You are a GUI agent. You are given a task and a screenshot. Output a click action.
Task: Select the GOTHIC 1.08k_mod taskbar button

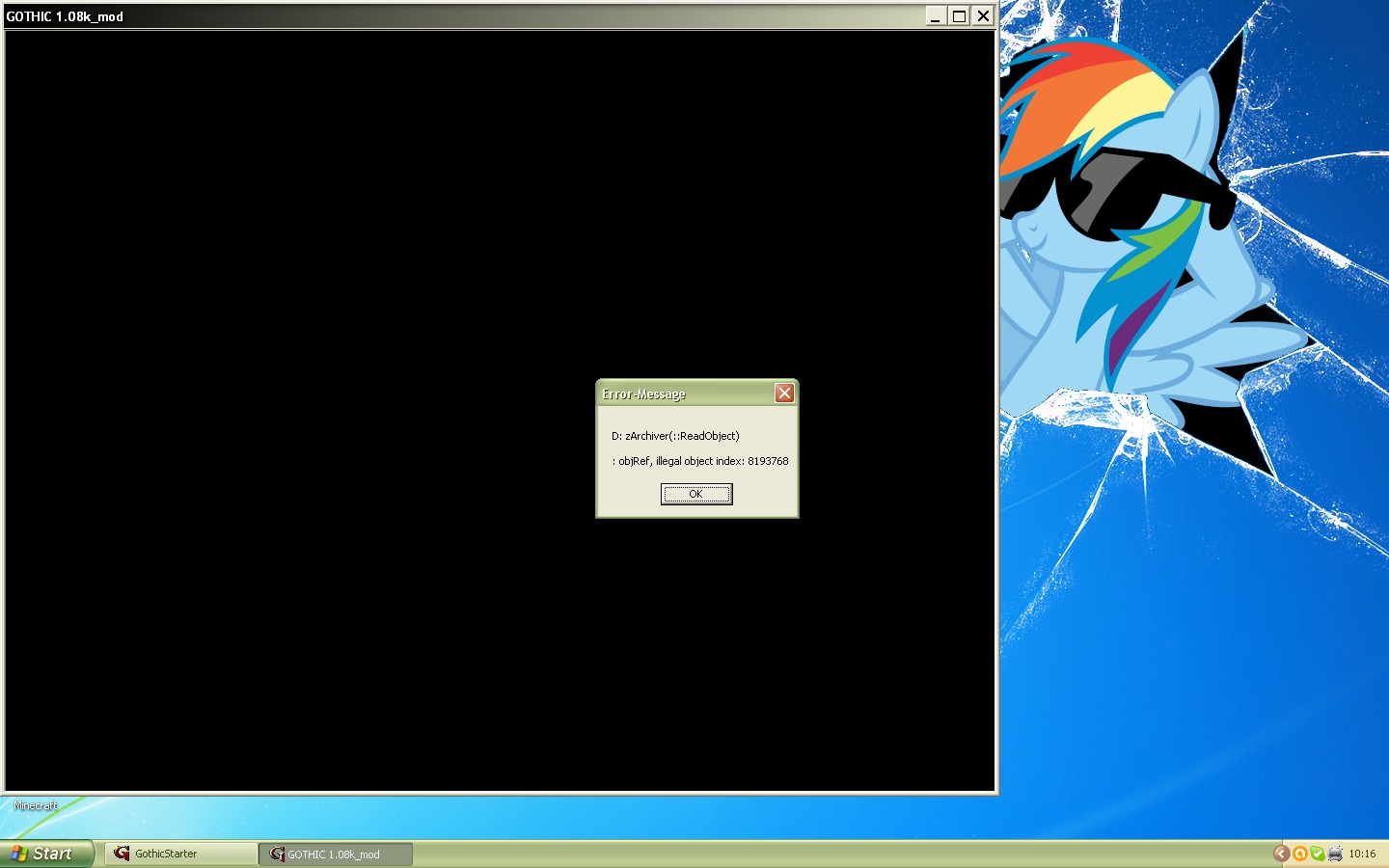336,854
